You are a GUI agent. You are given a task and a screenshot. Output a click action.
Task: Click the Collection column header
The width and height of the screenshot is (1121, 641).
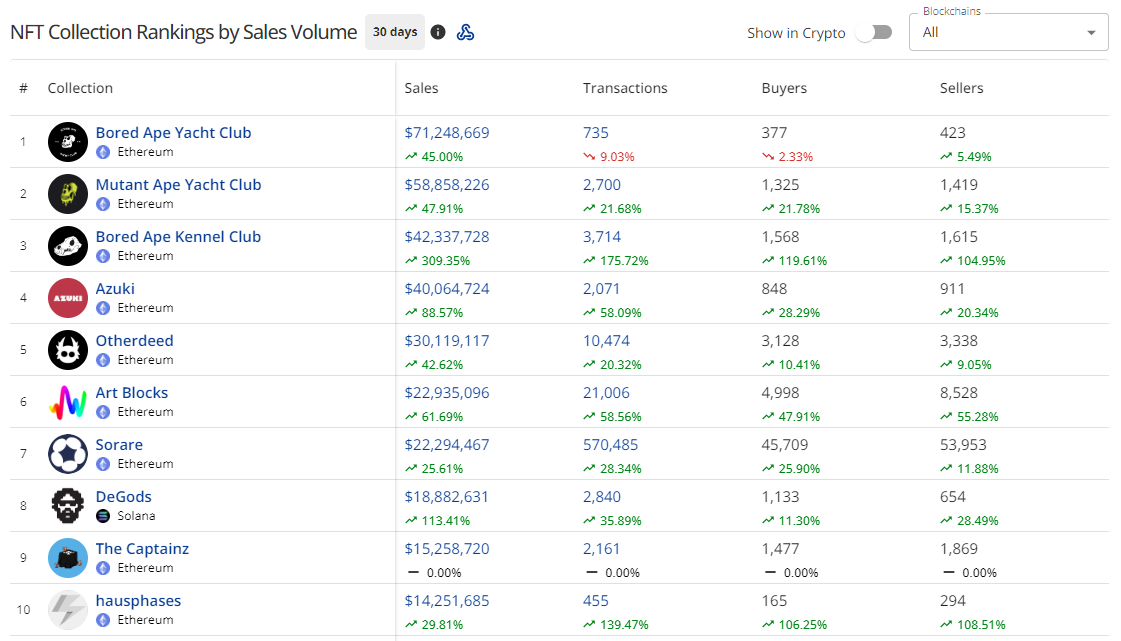pos(80,88)
